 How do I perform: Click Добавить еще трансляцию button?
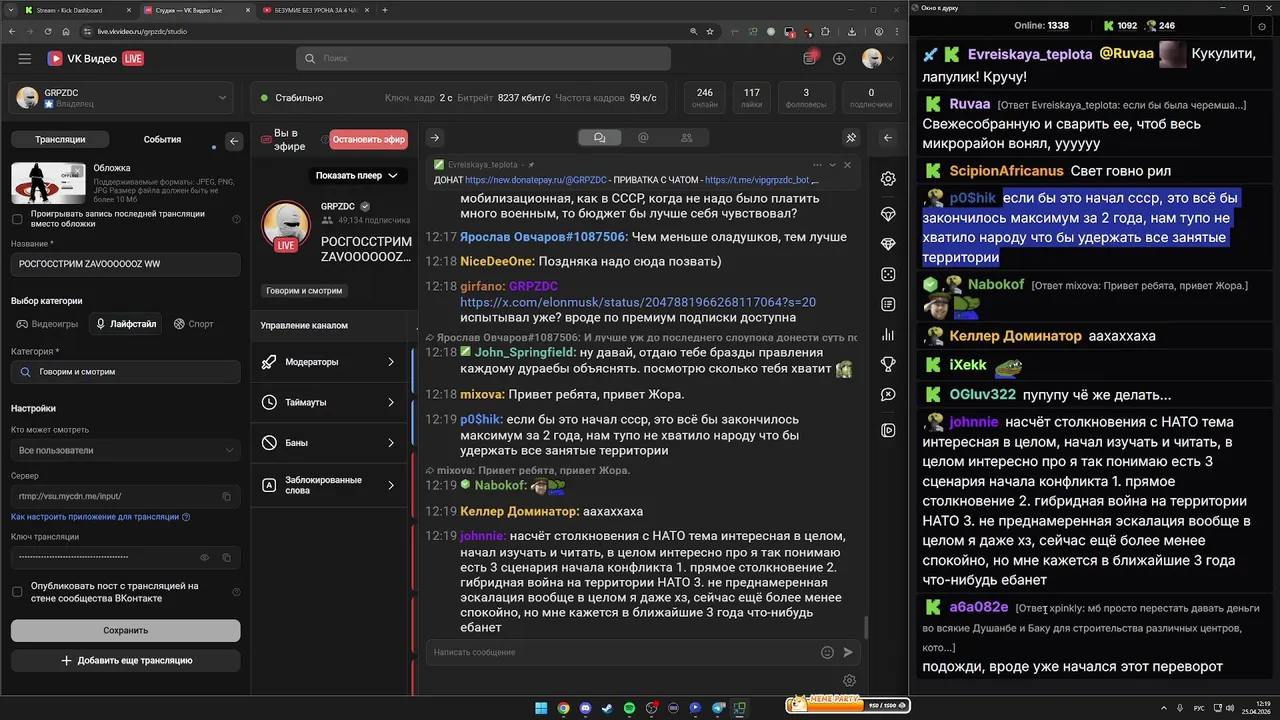pos(125,661)
